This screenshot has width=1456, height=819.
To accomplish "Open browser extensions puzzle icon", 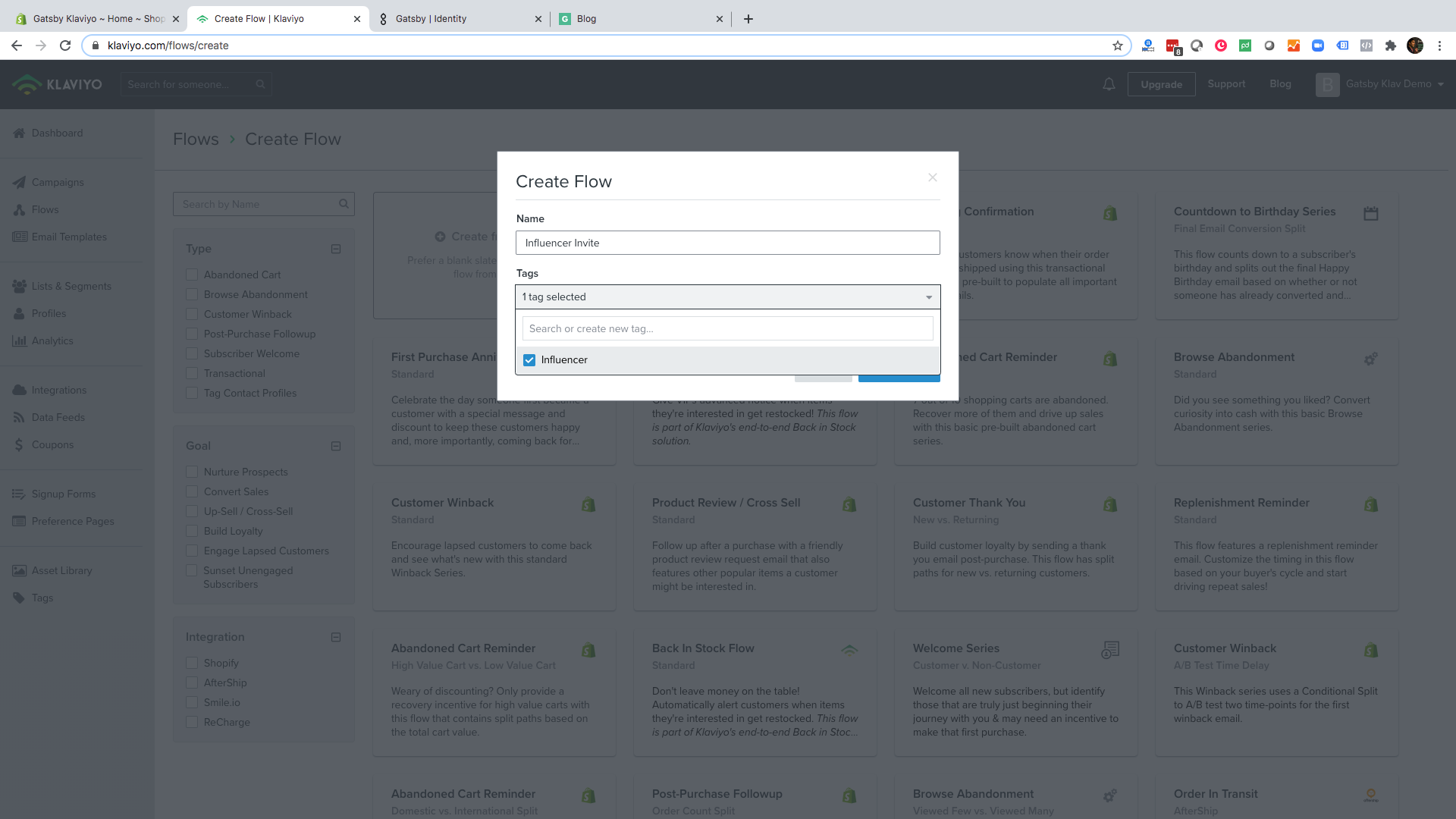I will point(1390,45).
